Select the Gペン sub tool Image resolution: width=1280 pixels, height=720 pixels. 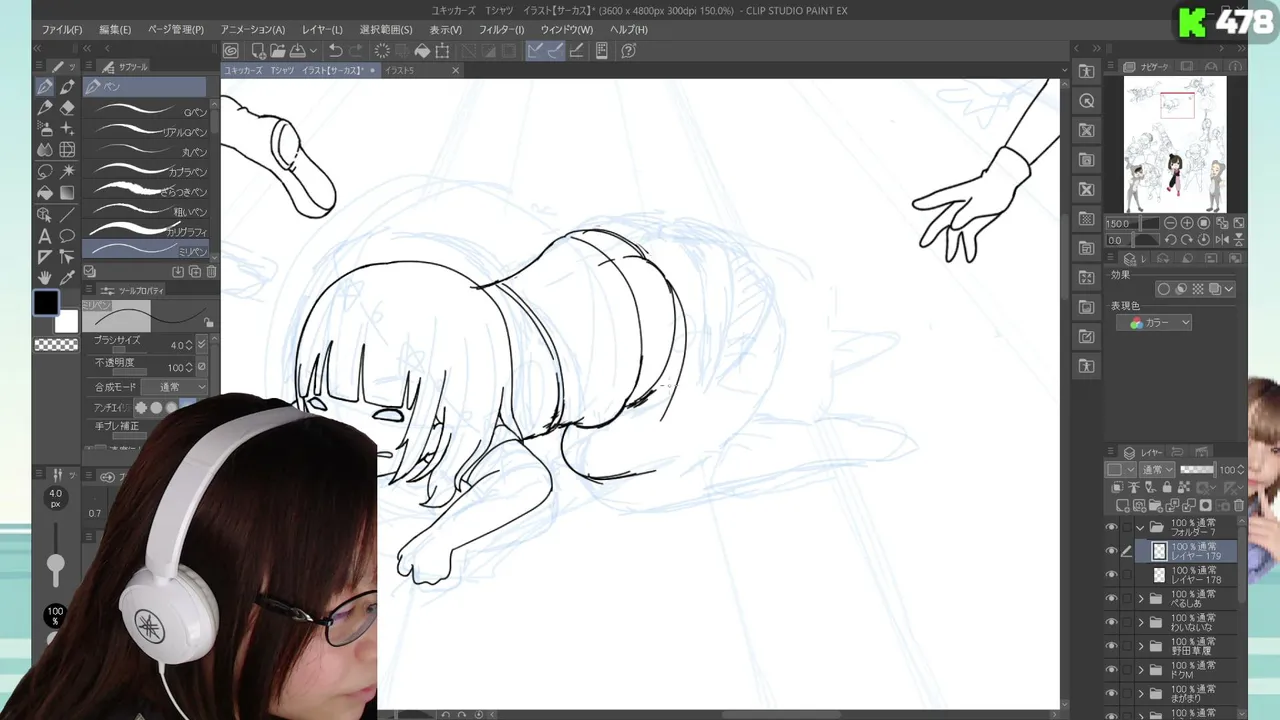[146, 112]
